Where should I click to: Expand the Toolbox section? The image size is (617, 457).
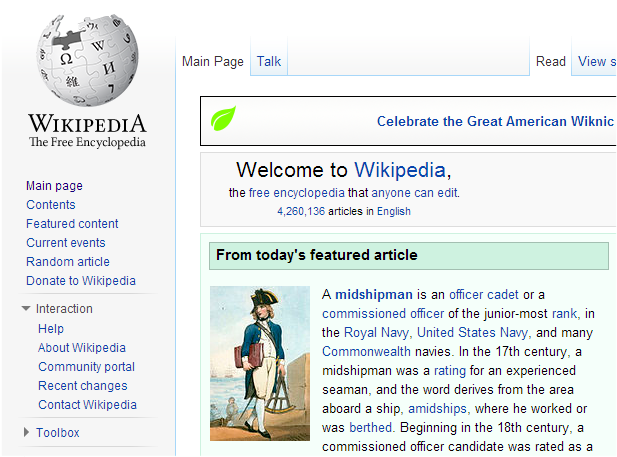point(26,432)
